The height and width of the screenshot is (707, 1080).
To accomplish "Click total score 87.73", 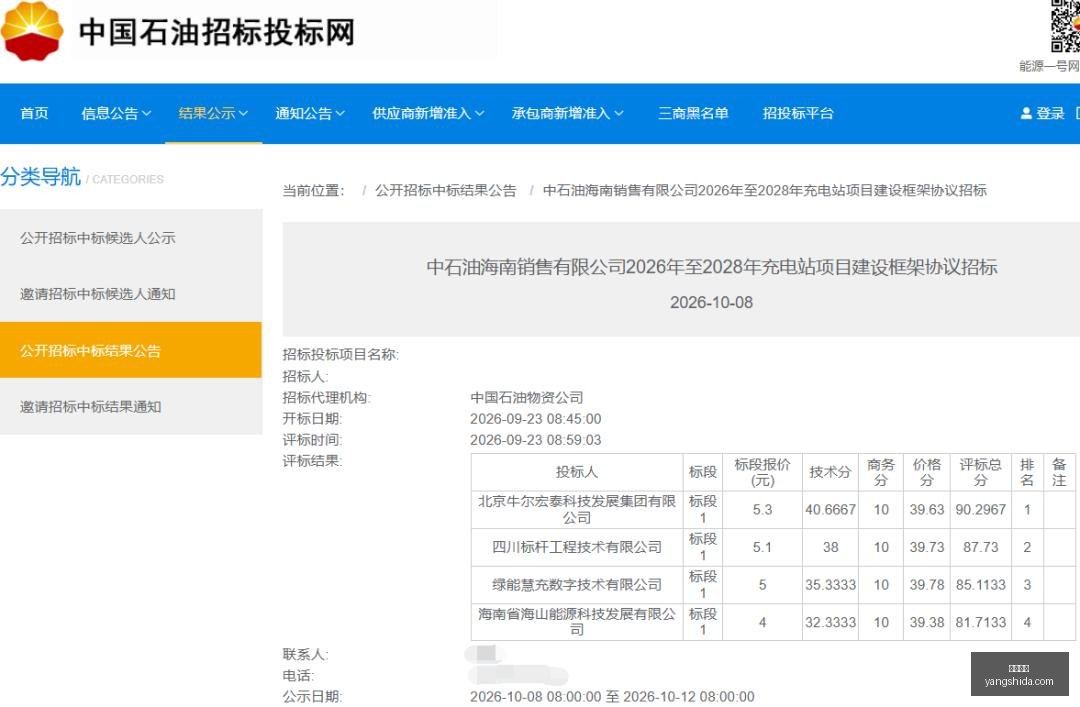I will click(980, 547).
